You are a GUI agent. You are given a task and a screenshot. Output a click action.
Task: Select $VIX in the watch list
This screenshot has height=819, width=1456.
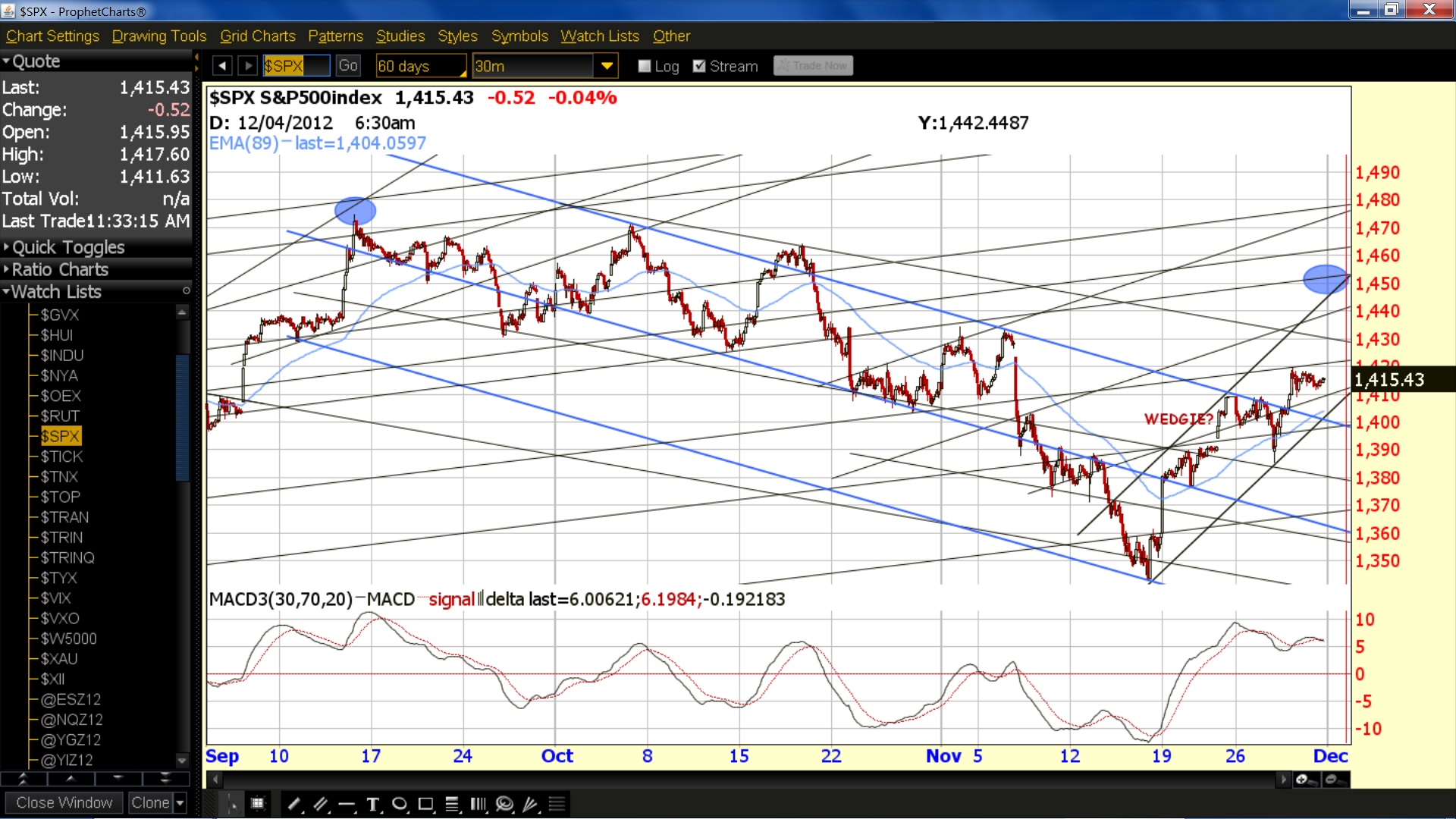[55, 598]
